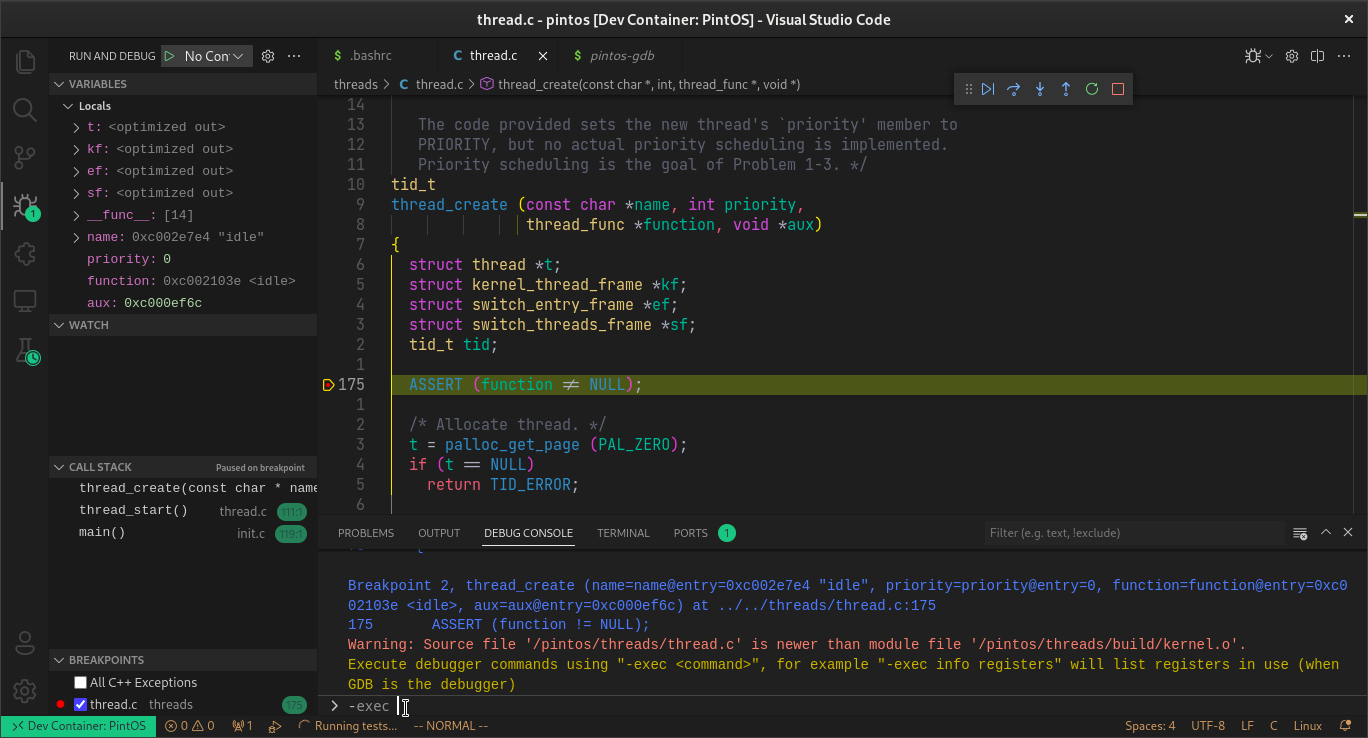1368x738 pixels.
Task: Click debug run icon in status bar
Action: 275,726
